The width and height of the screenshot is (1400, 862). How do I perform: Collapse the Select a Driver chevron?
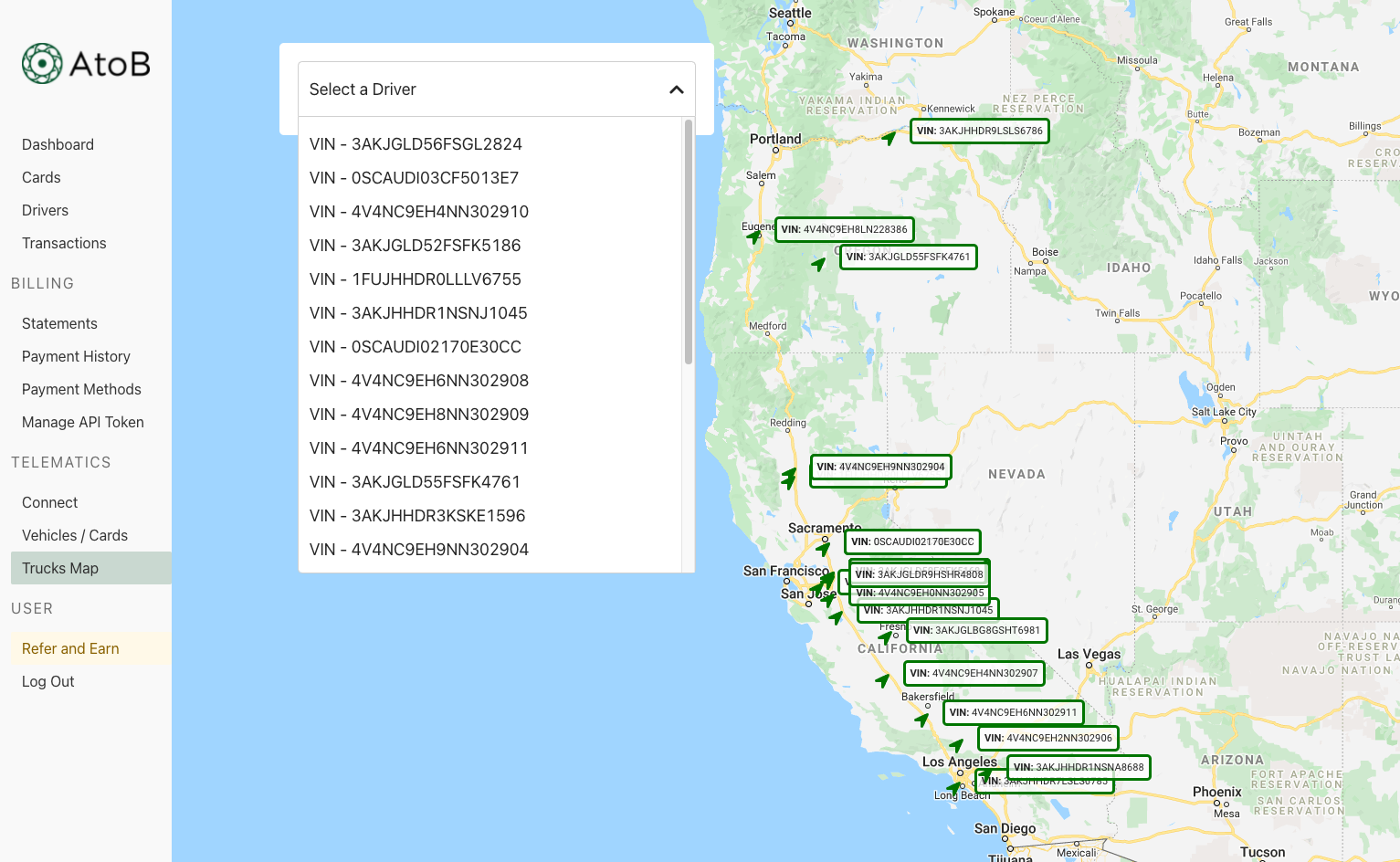coord(677,89)
